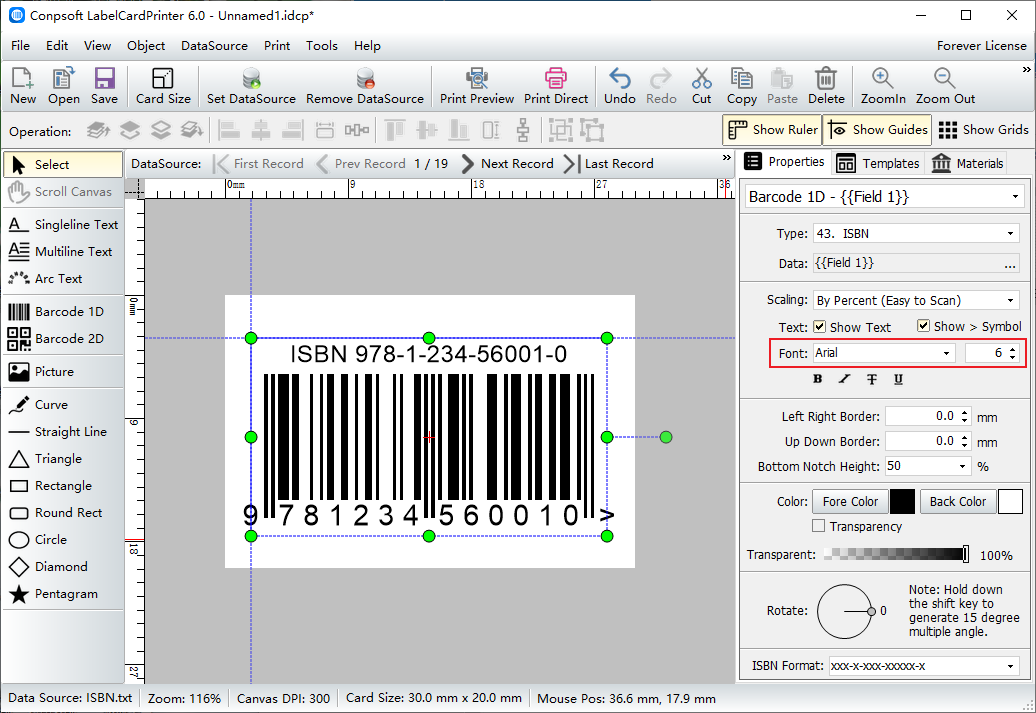This screenshot has width=1036, height=713.
Task: Click Remove DataSource in the toolbar
Action: (365, 85)
